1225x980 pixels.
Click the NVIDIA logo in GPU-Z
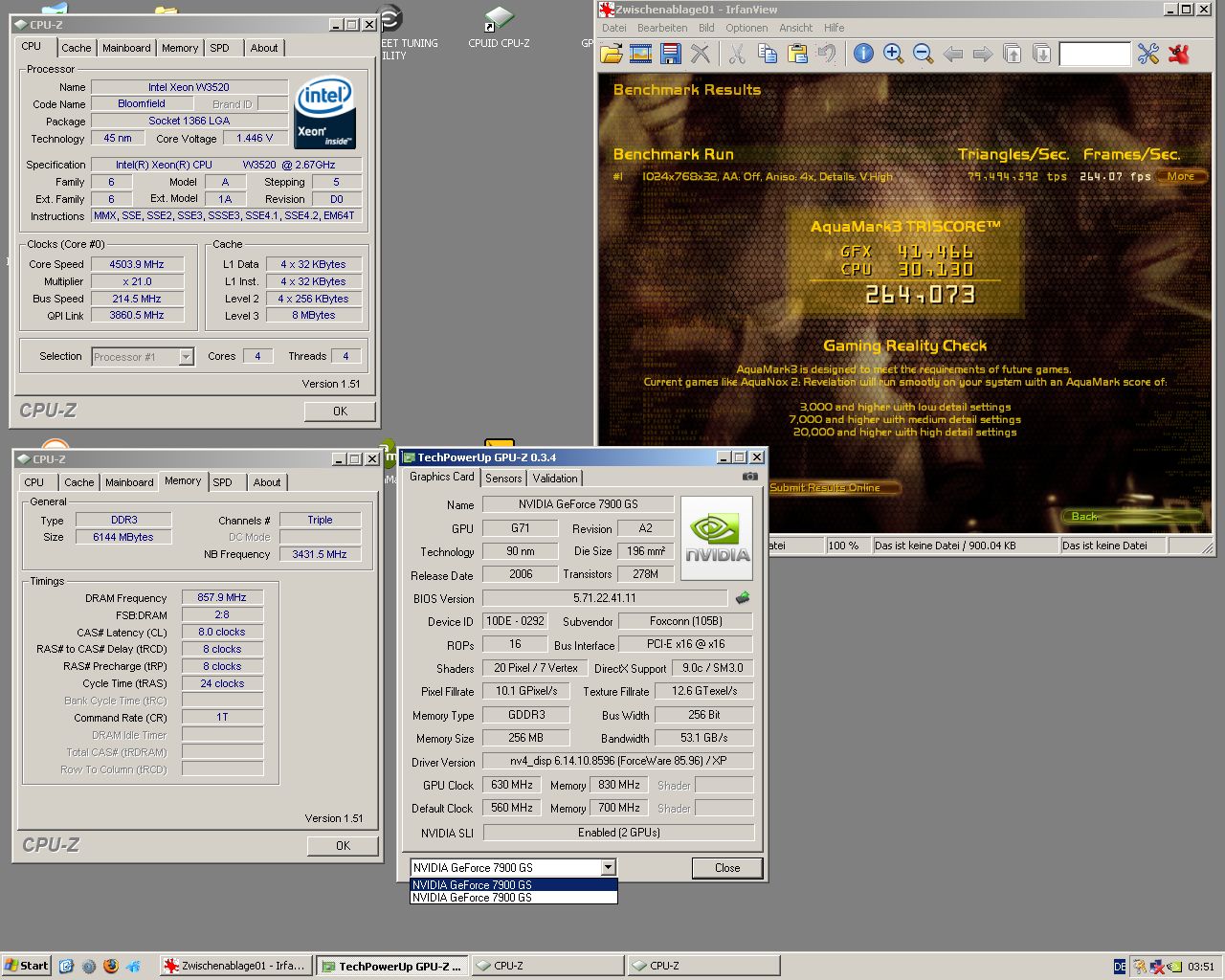pyautogui.click(x=717, y=538)
